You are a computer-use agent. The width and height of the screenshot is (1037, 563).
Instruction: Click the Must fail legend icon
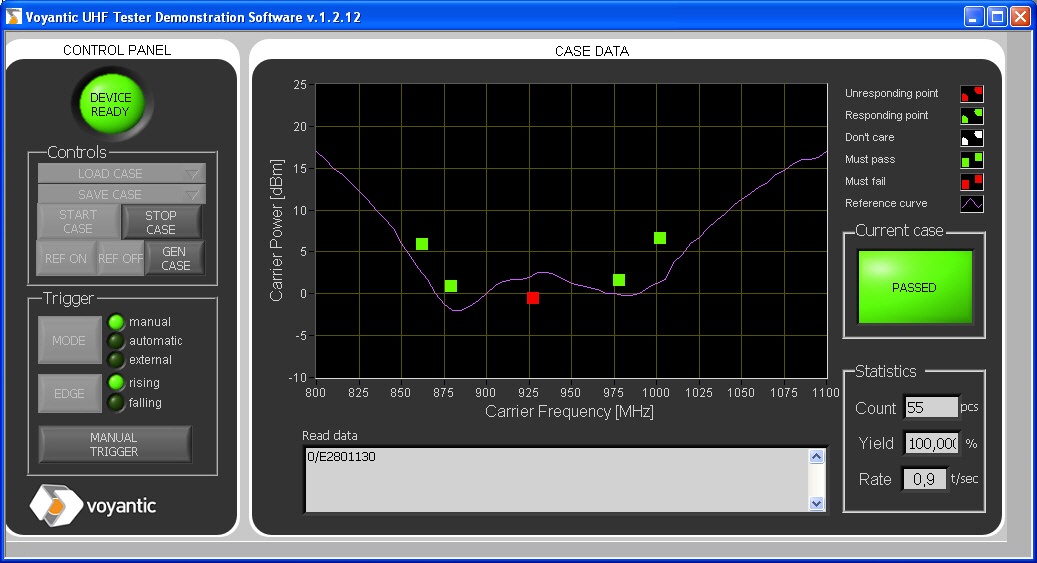point(971,182)
